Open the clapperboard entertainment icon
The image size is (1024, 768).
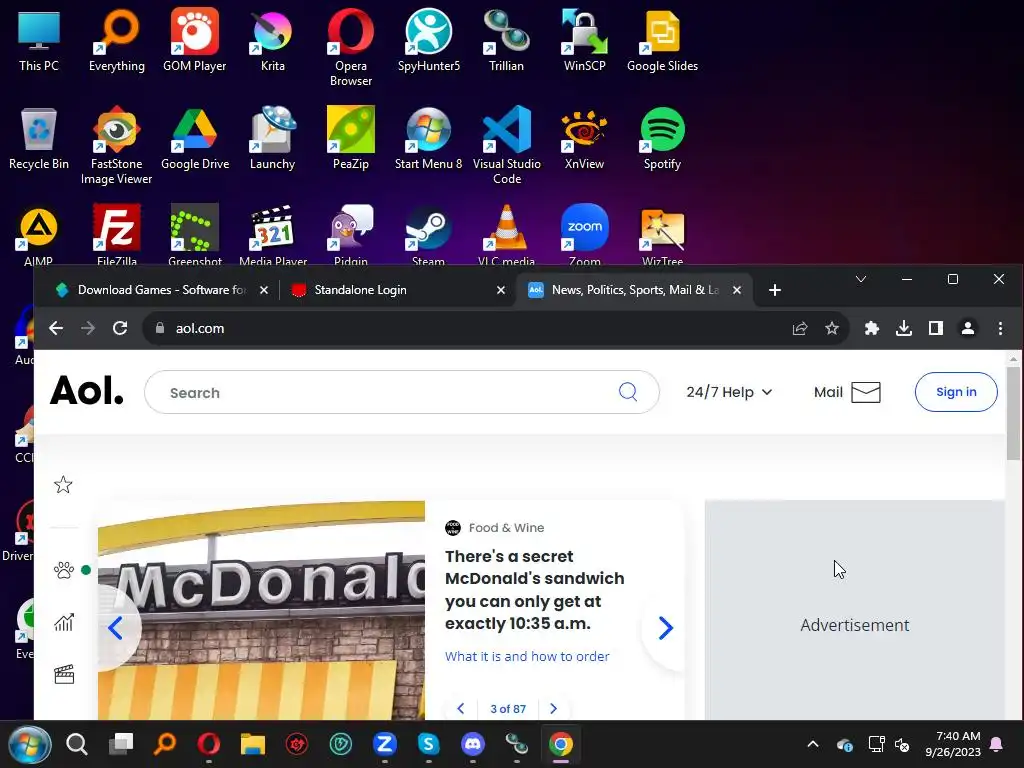(64, 674)
